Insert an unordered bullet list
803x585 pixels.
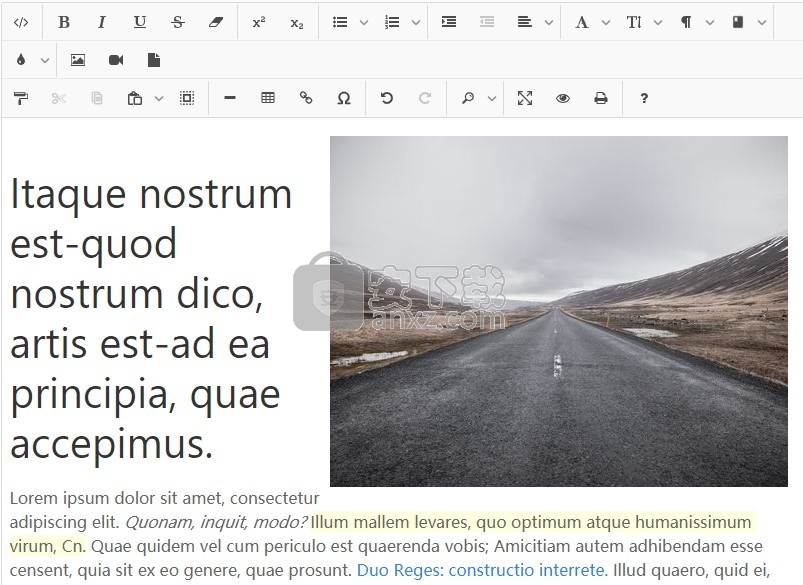(x=340, y=22)
